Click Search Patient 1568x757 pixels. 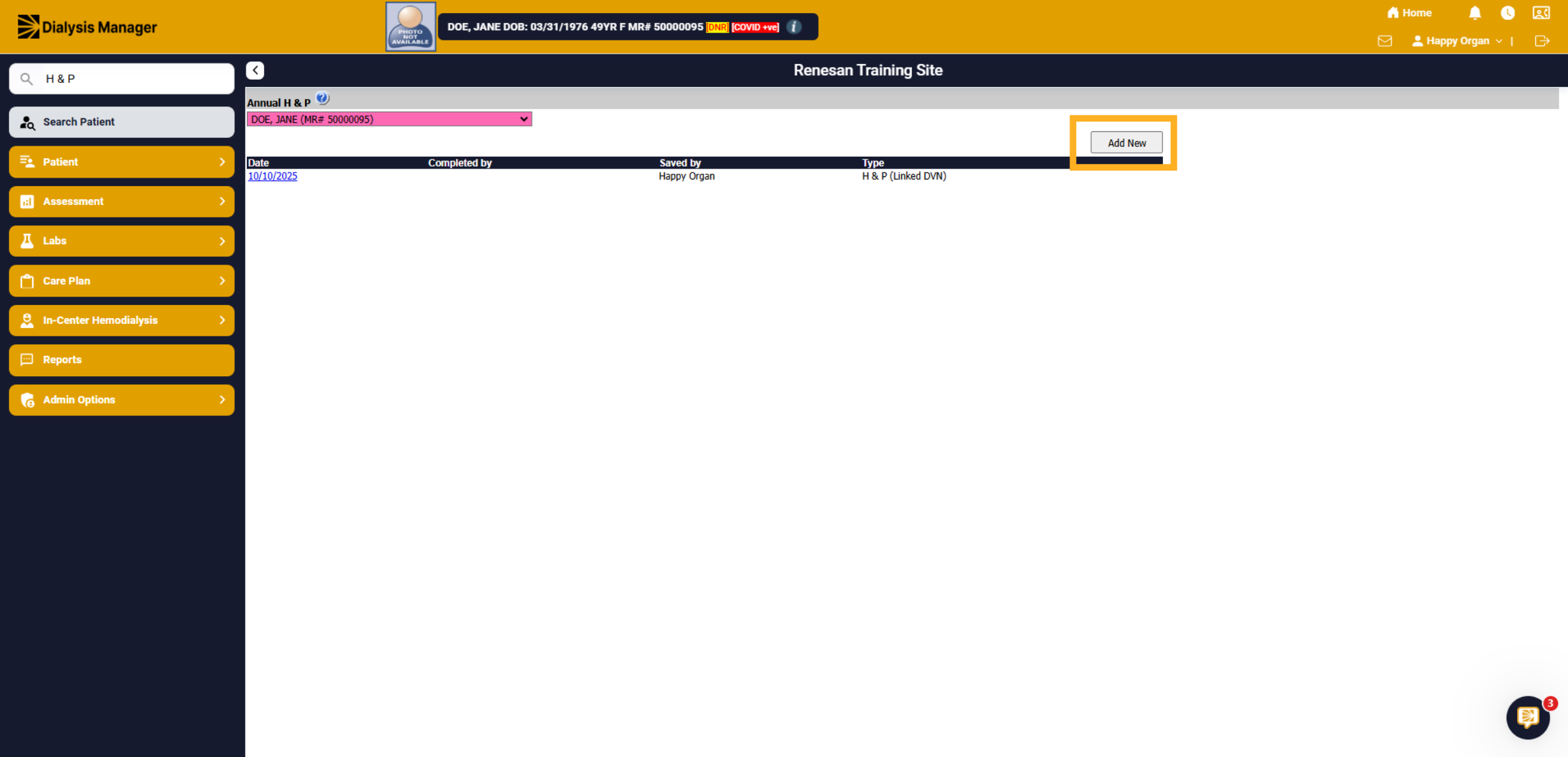122,122
